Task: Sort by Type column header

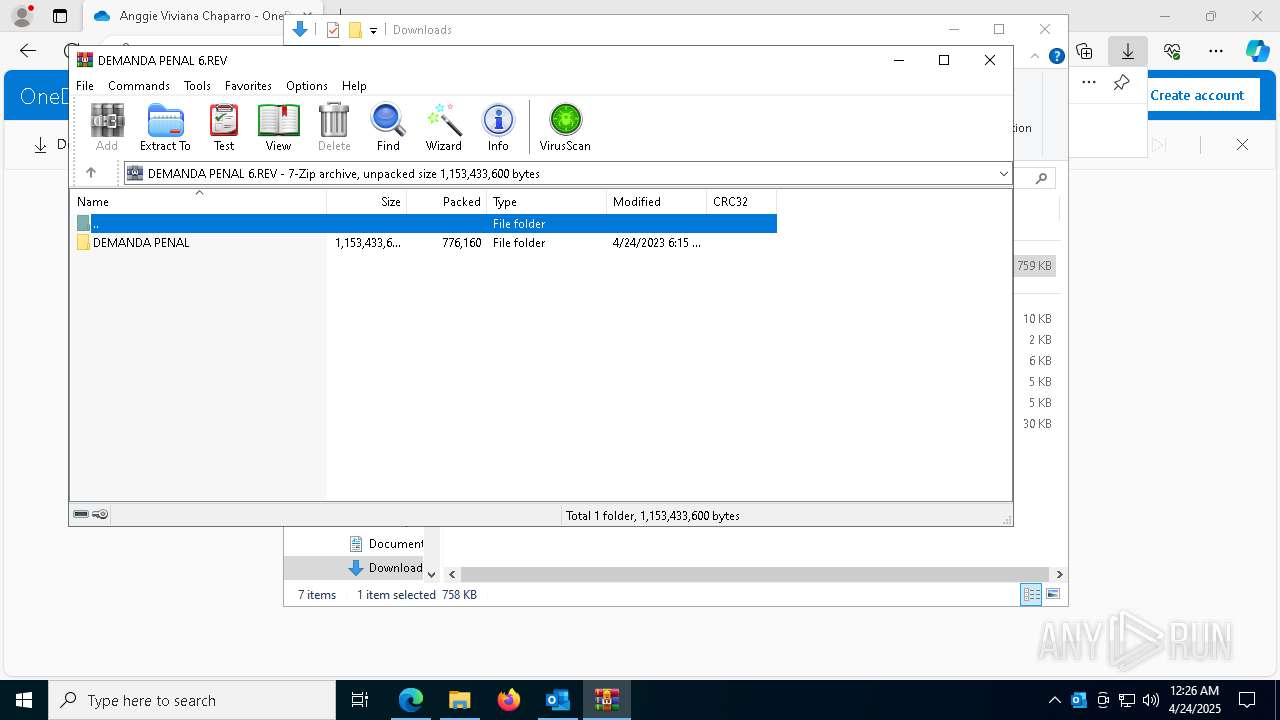Action: [547, 201]
